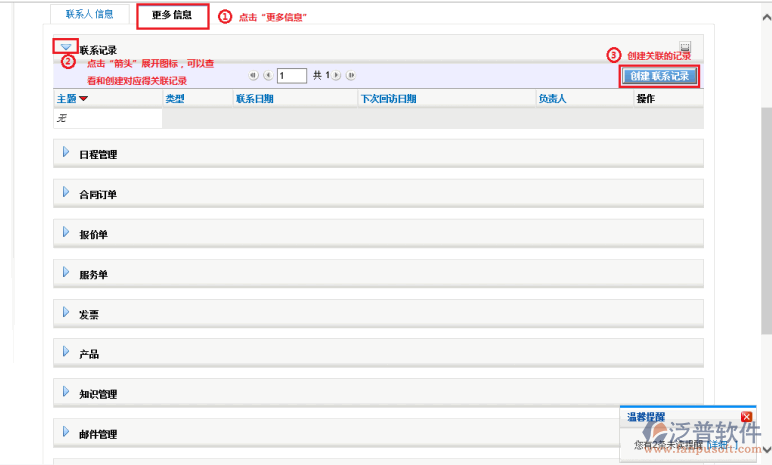Click the 合同订单 section title

click(x=98, y=194)
